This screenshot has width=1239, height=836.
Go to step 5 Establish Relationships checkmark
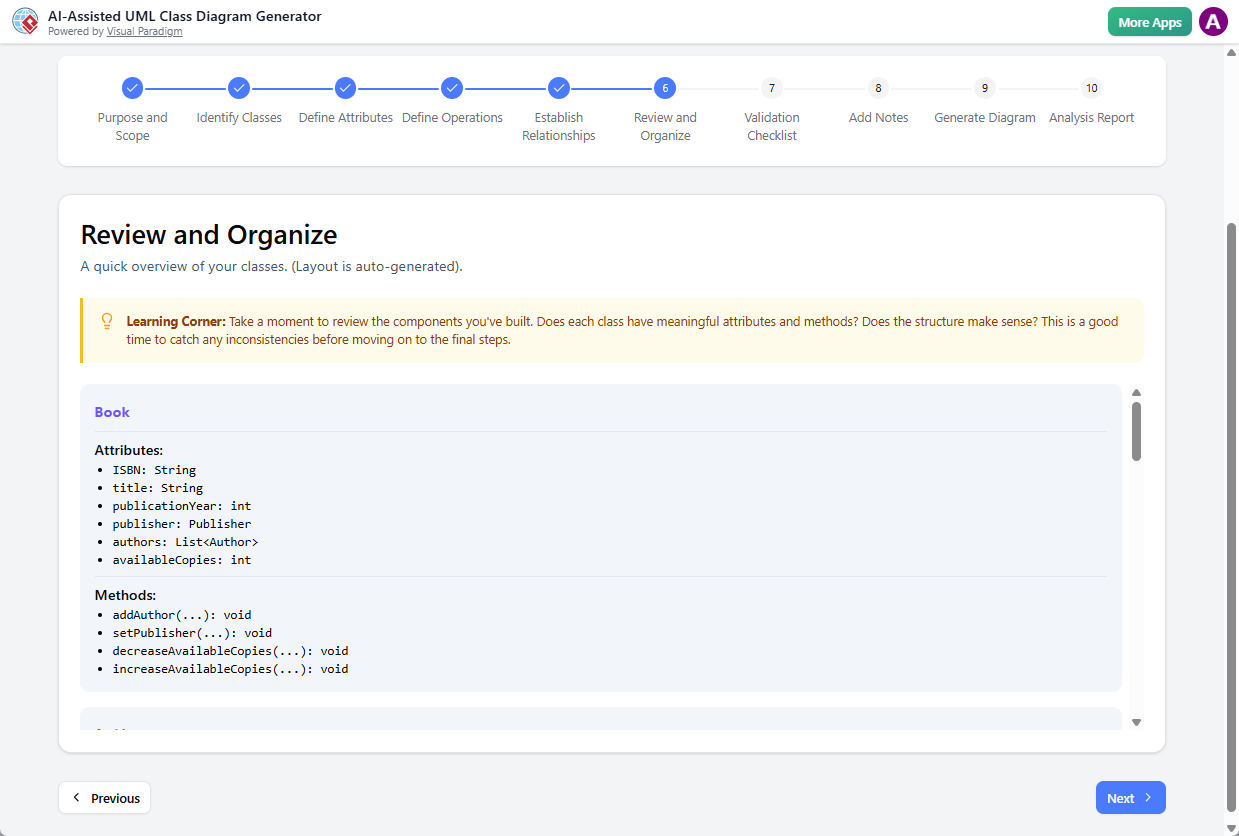(559, 88)
